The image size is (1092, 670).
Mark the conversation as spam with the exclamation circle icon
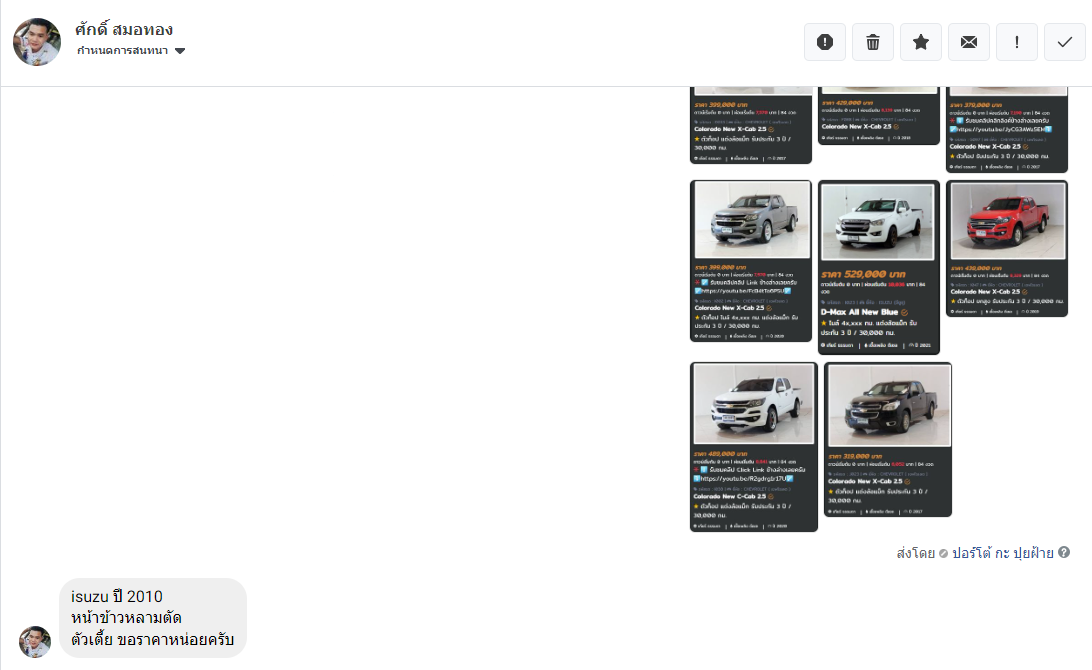tap(825, 42)
